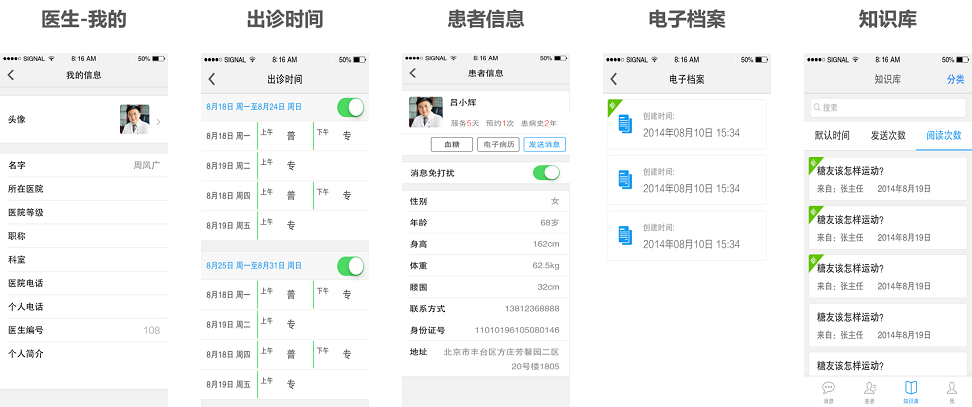This screenshot has height=407, width=972.
Task: Select the 发送次数 sorting tab
Action: tap(888, 135)
